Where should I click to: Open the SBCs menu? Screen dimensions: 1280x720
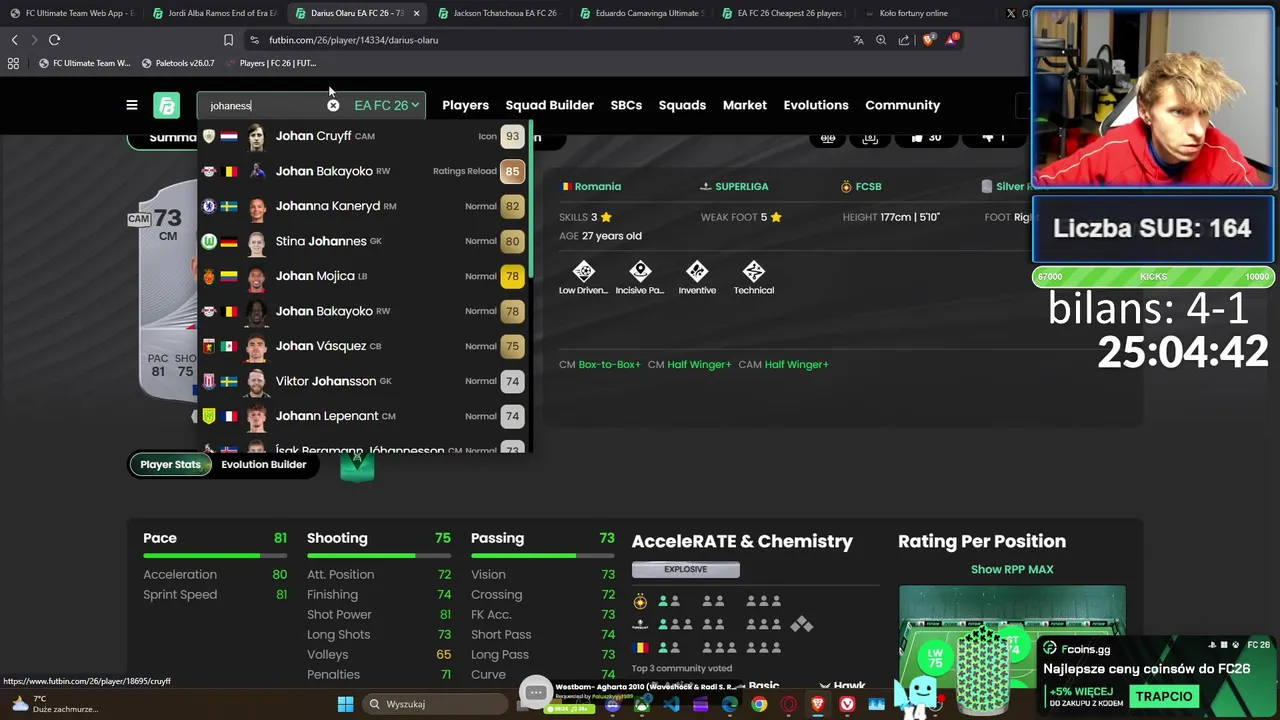point(626,105)
